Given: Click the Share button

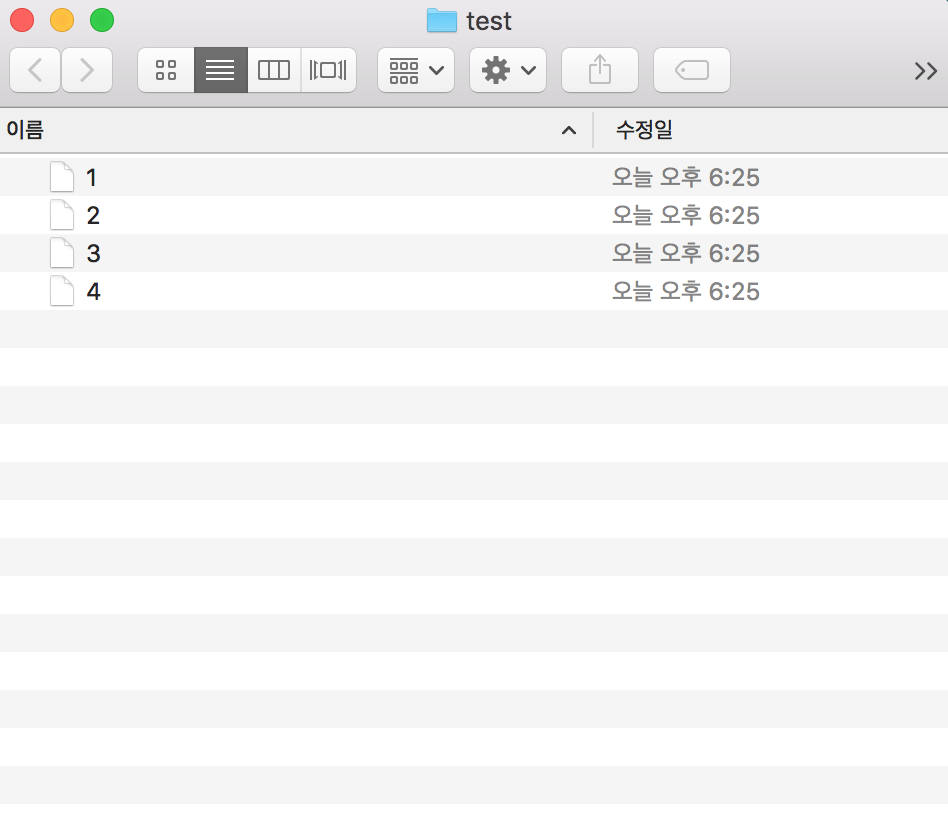Looking at the screenshot, I should tap(600, 70).
